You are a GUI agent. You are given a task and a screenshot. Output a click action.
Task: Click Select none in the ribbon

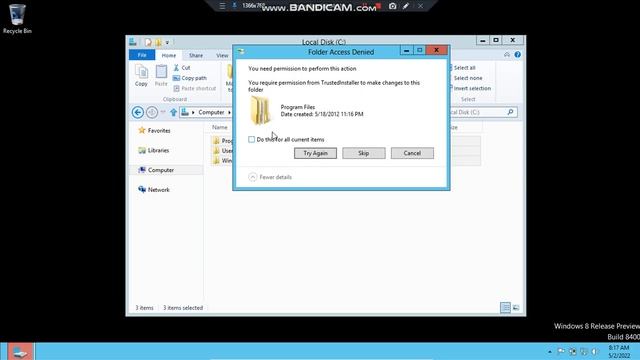coord(467,78)
